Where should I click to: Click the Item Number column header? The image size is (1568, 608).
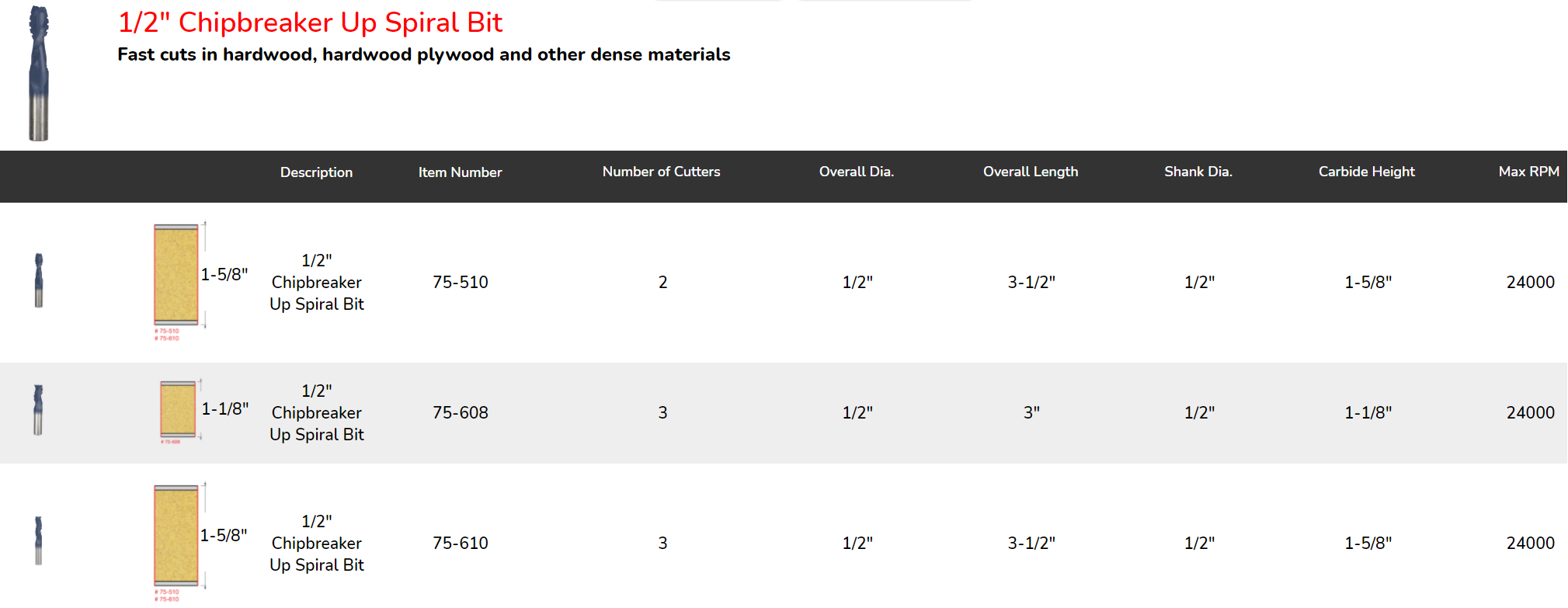click(x=460, y=172)
